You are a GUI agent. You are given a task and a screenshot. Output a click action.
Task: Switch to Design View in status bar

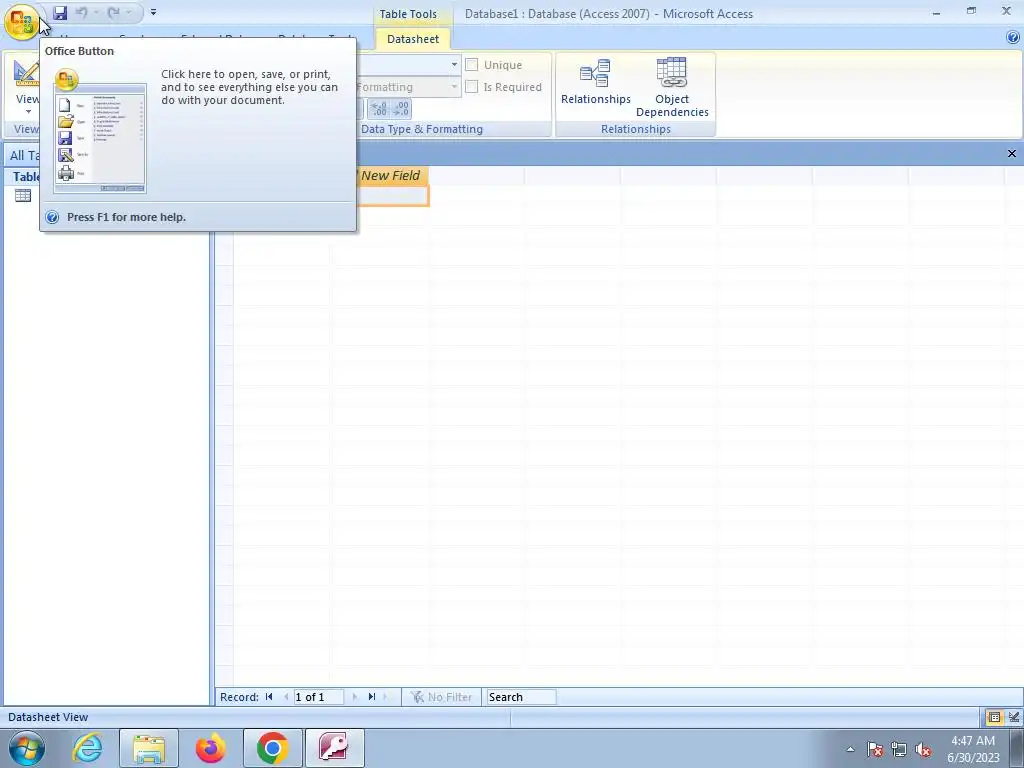(1013, 717)
